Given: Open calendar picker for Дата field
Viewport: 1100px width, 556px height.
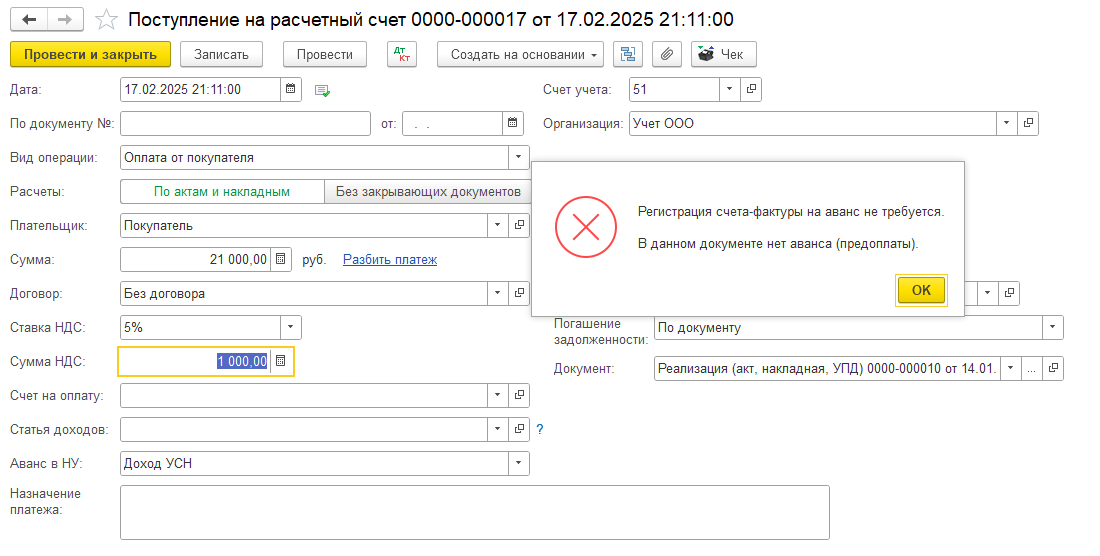Looking at the screenshot, I should click(291, 90).
